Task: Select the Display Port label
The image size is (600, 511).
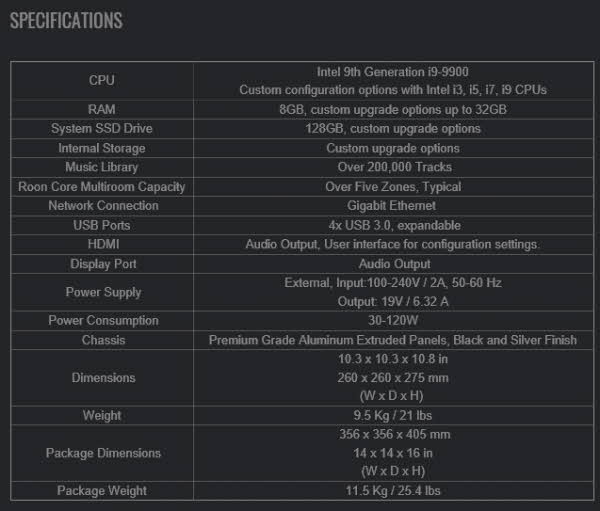Action: tap(103, 264)
